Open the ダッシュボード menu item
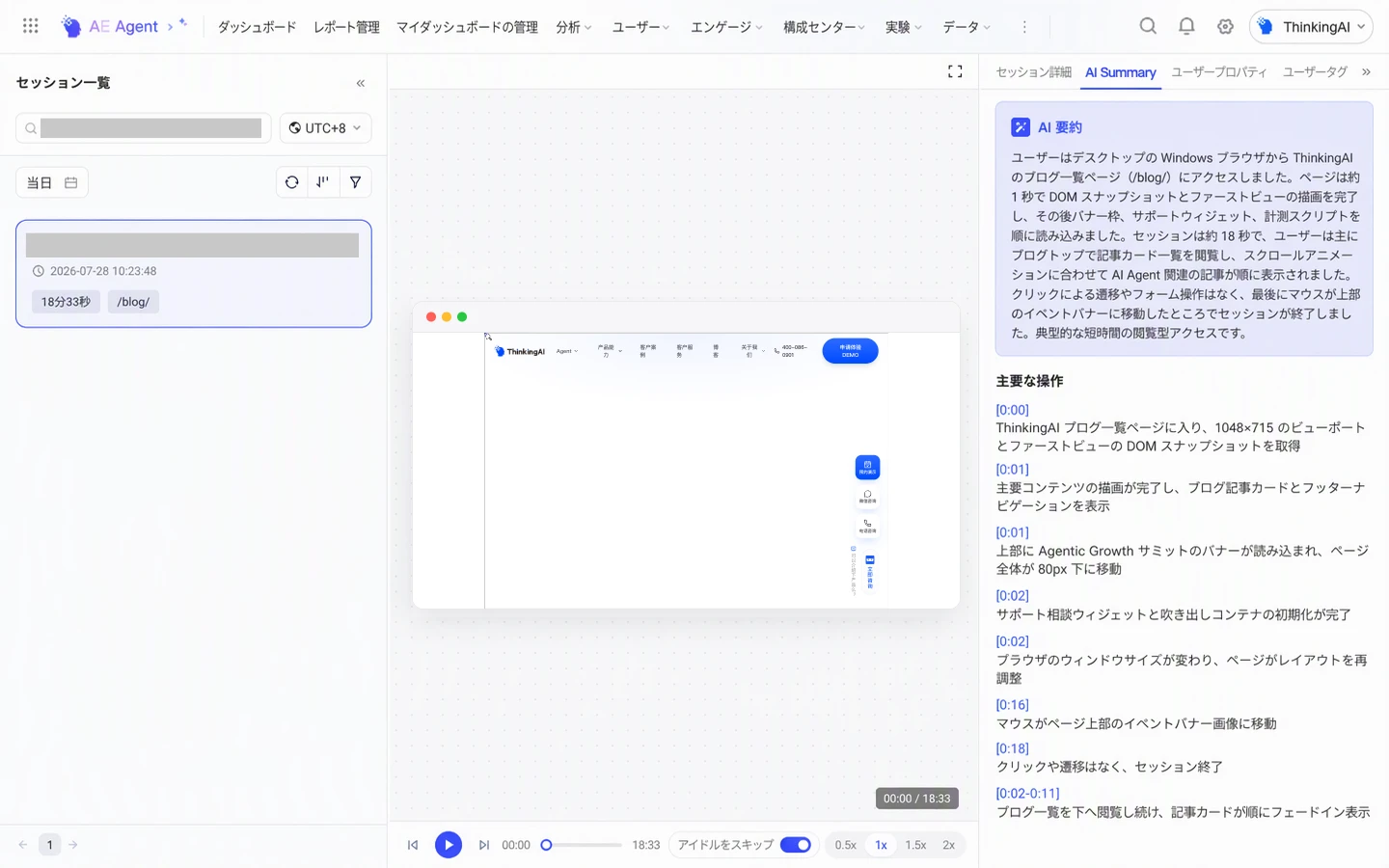The height and width of the screenshot is (868, 1389). (257, 27)
